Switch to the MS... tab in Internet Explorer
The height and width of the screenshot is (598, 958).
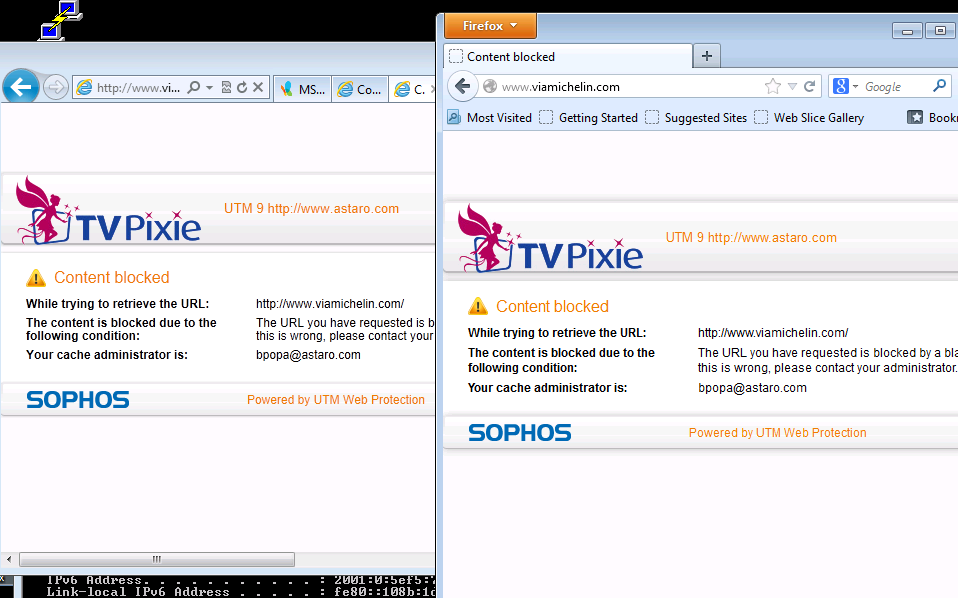tap(302, 89)
